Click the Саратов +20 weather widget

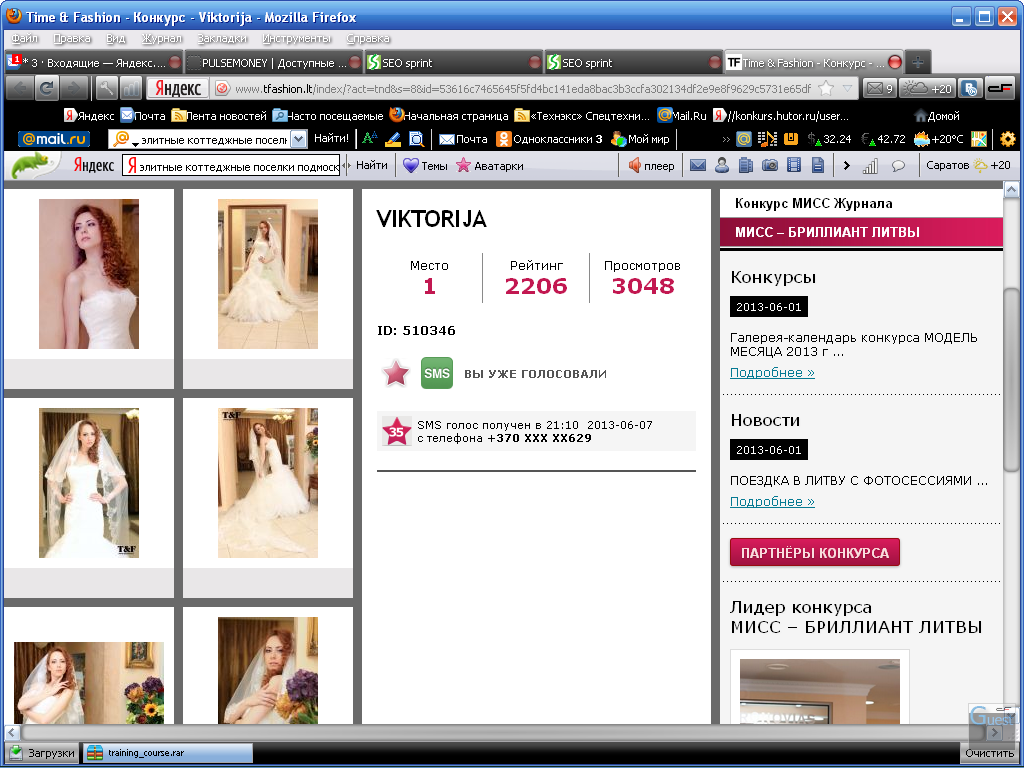[968, 165]
